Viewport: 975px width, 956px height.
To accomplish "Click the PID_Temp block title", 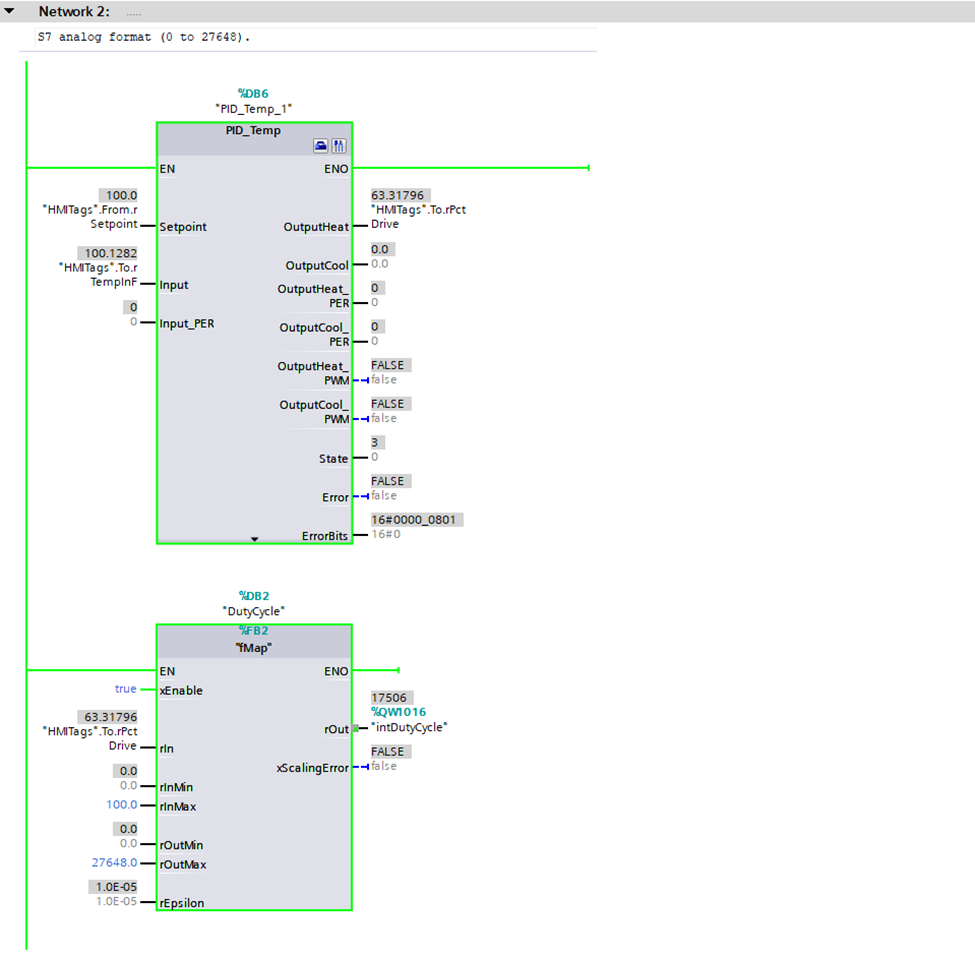I will 253,130.
